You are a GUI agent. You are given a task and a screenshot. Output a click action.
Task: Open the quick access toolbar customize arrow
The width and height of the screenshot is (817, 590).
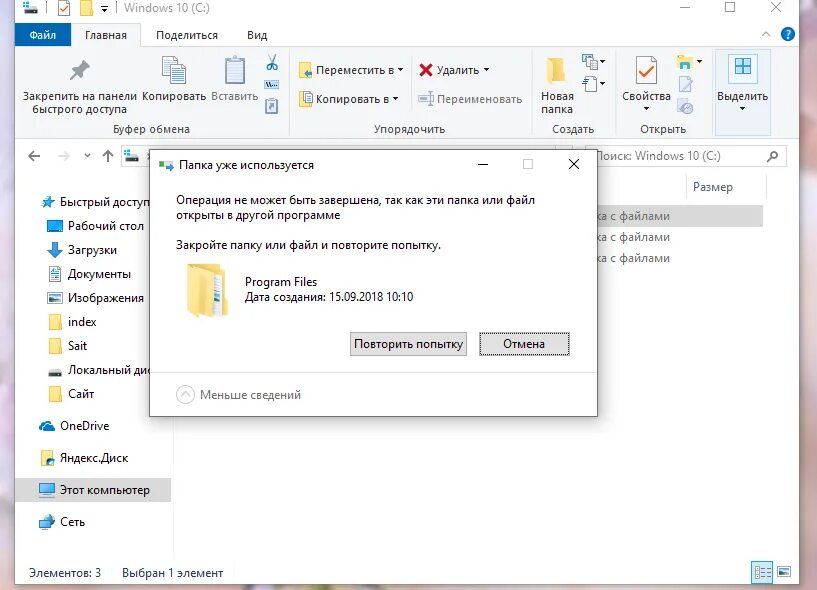pos(104,8)
